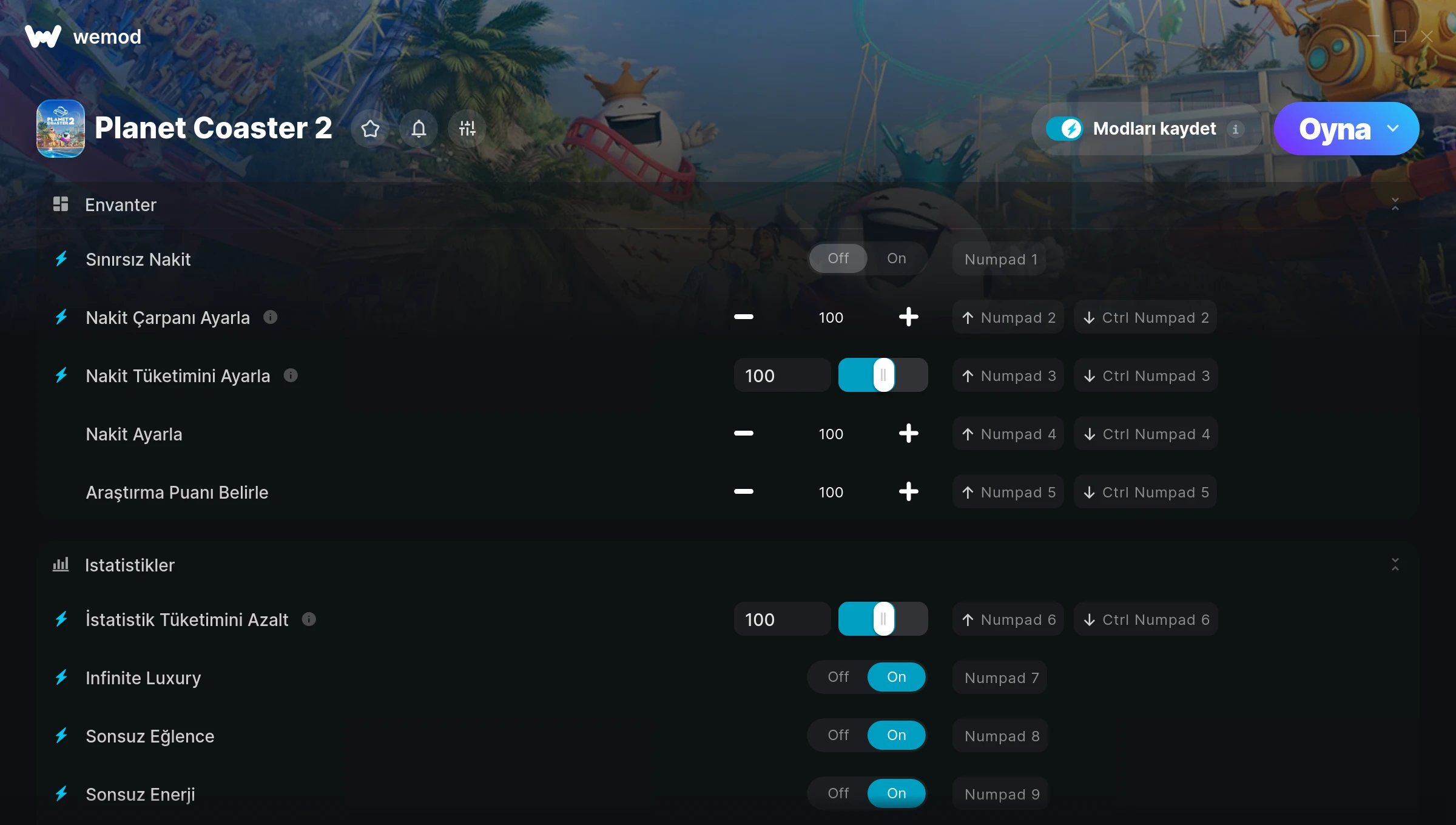Add Planet Coaster 2 to favorites star

coord(370,129)
